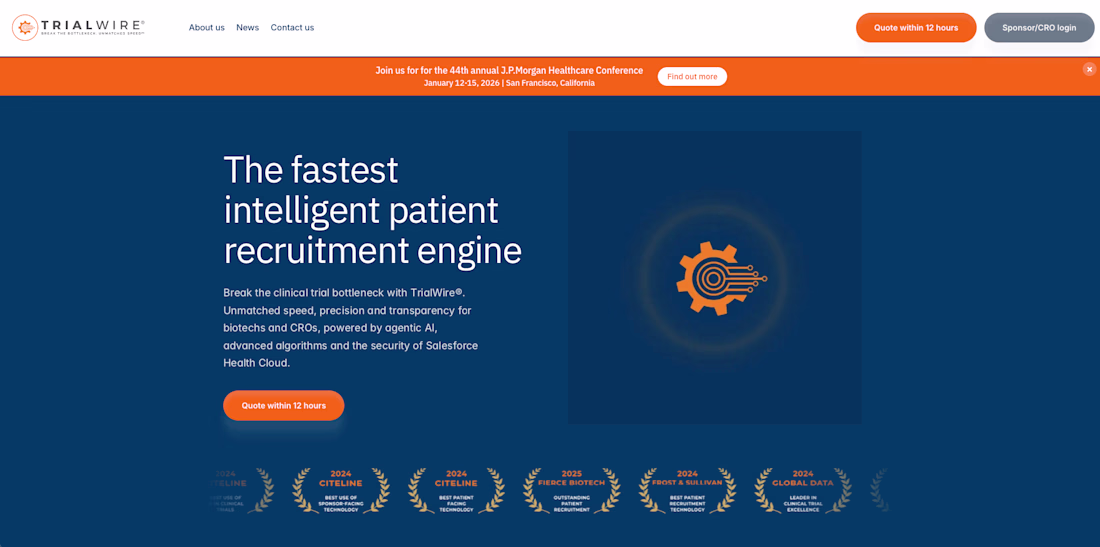Screen dimensions: 1100x547
Task: Dismiss the orange conference banner
Action: tap(1089, 69)
